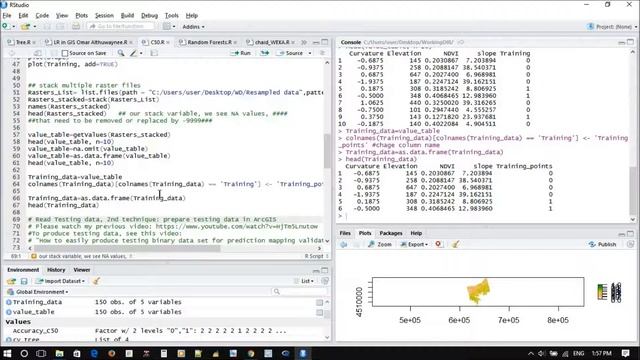Open the Tools menu

[x=171, y=16]
